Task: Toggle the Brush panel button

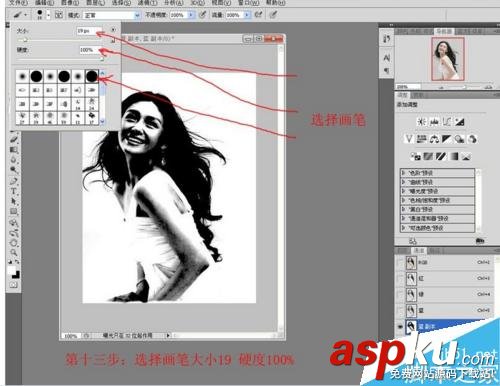Action: pyautogui.click(x=59, y=15)
